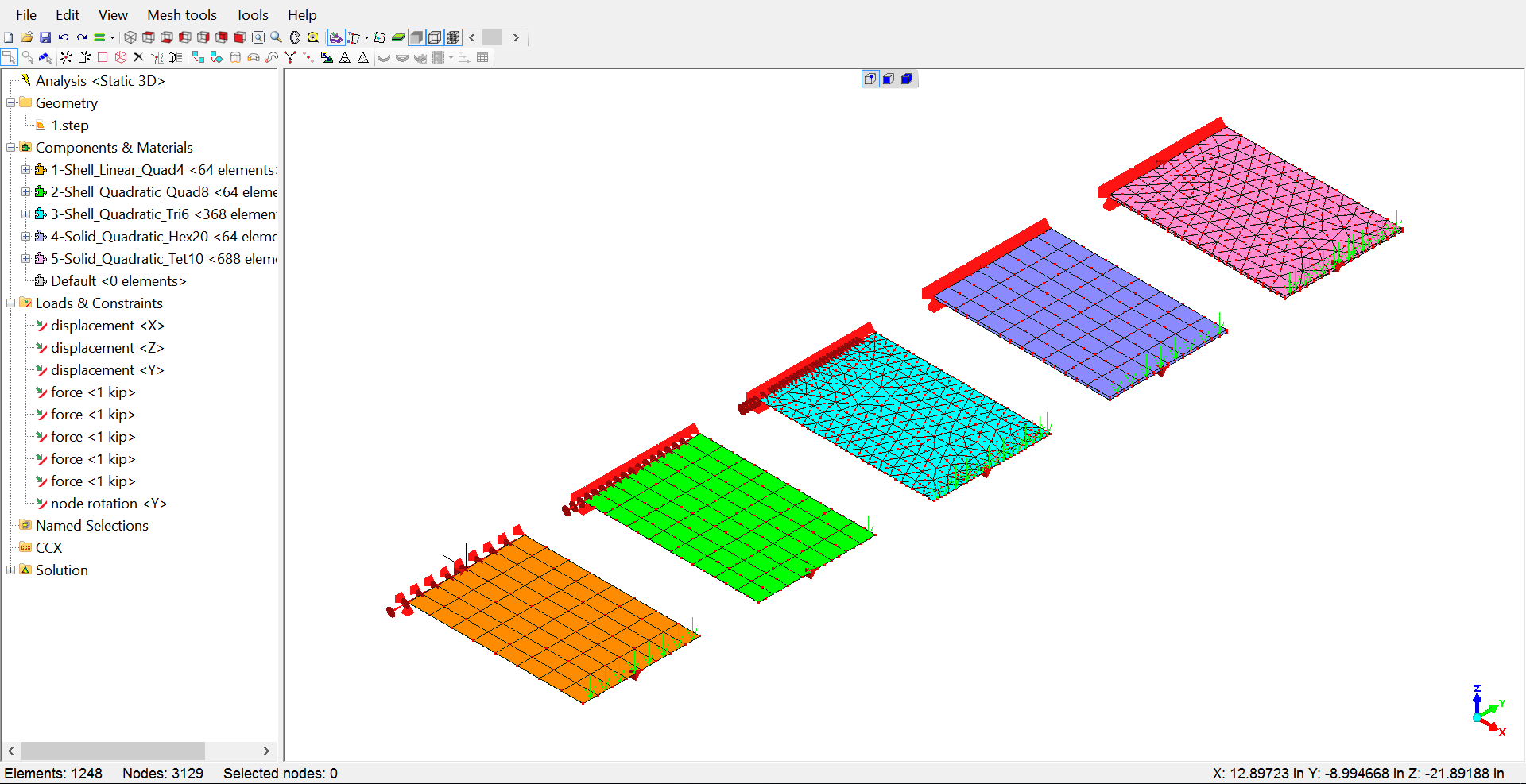Collapse the Components & Materials node
Image resolution: width=1526 pixels, height=784 pixels.
tap(11, 147)
